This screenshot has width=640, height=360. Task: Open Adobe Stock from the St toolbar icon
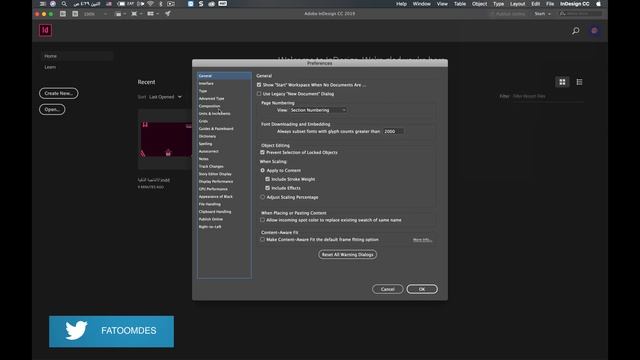[x=75, y=13]
